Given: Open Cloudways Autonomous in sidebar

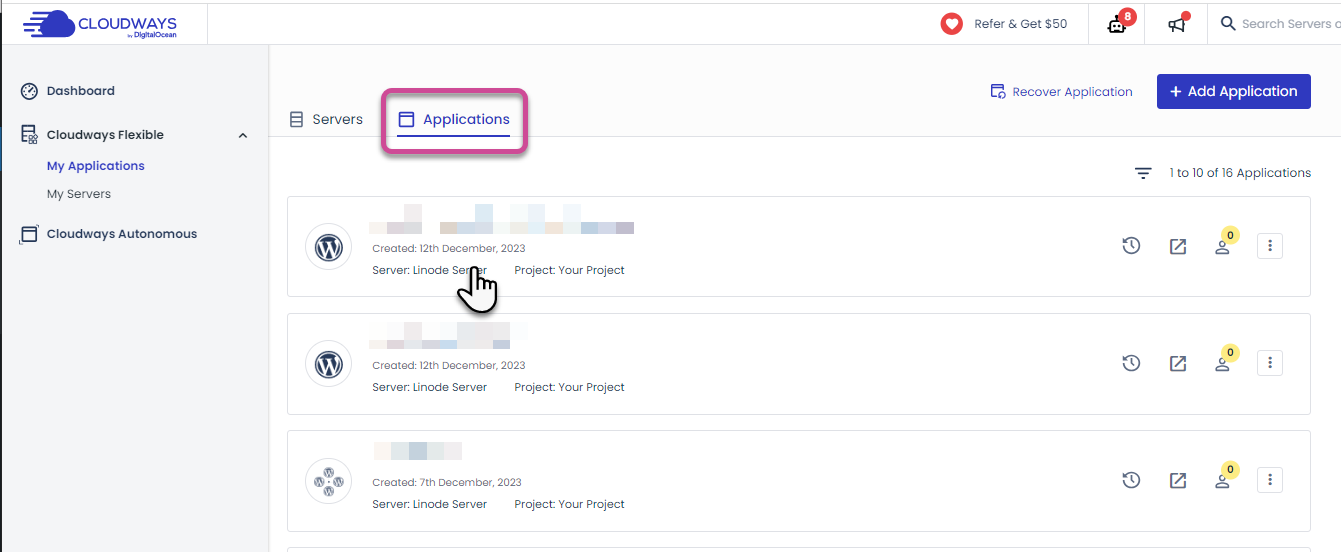Looking at the screenshot, I should 122,234.
